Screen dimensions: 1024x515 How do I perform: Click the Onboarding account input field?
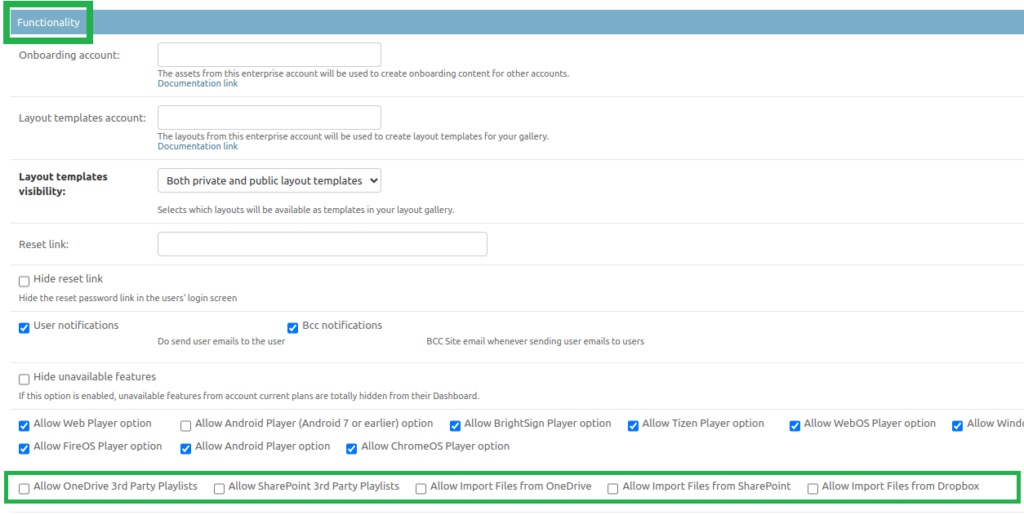pyautogui.click(x=269, y=55)
